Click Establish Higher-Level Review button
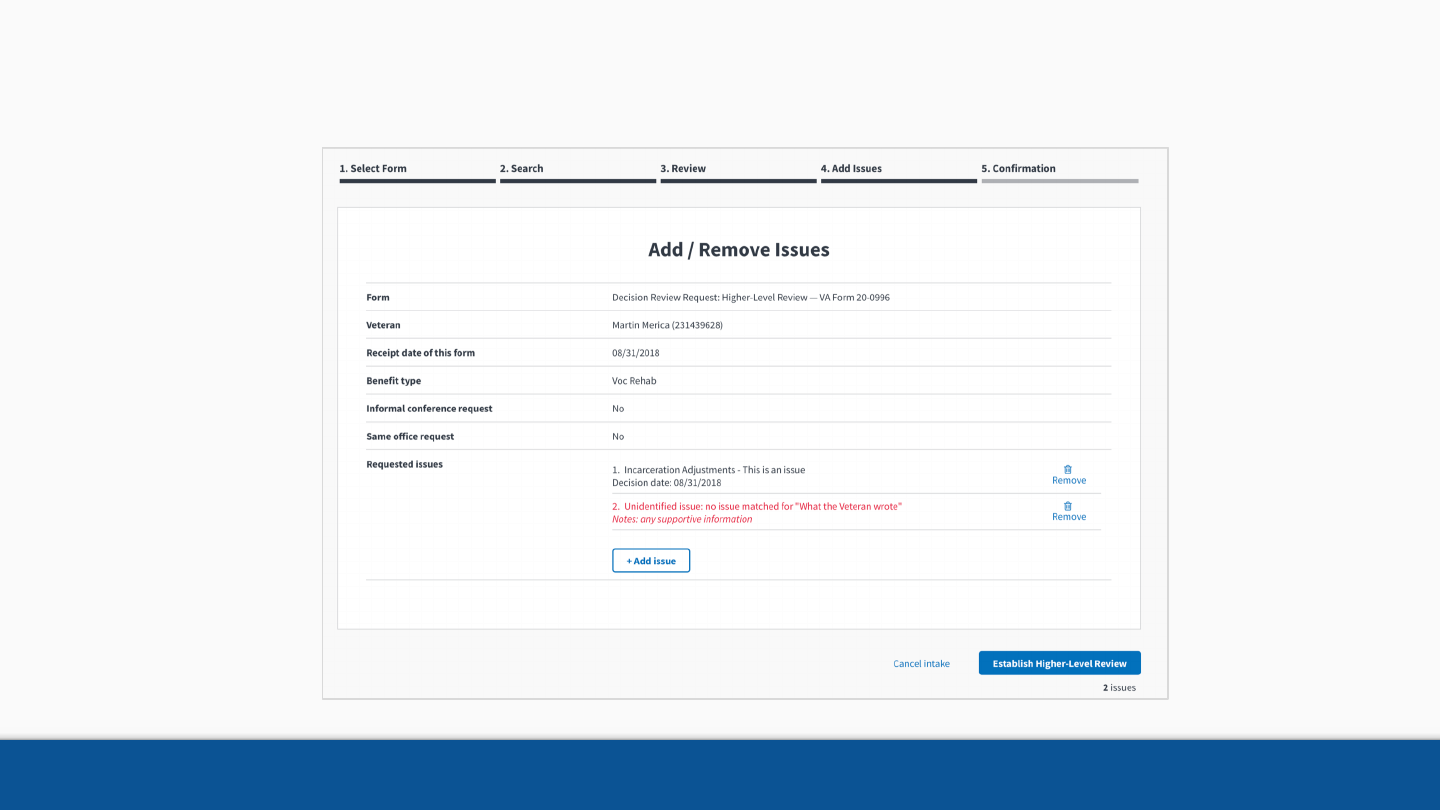 pos(1060,663)
